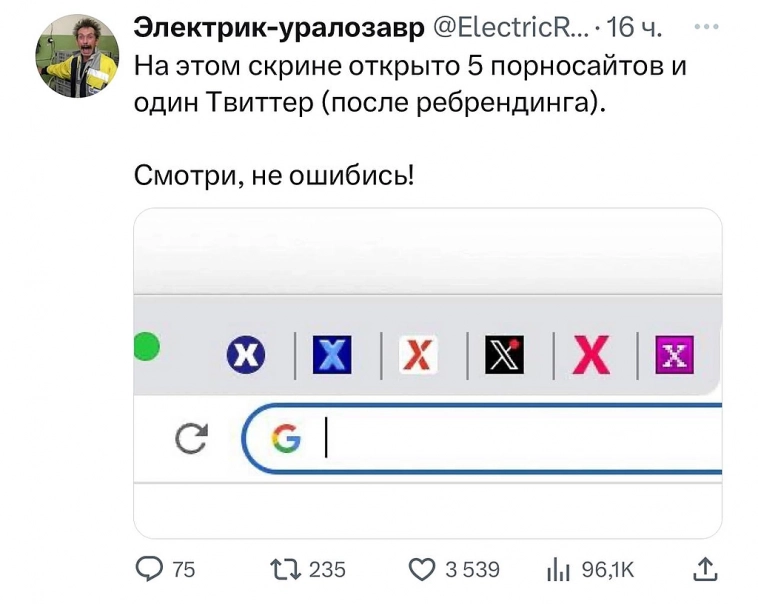Retweet the post using the repost icon

(x=287, y=569)
